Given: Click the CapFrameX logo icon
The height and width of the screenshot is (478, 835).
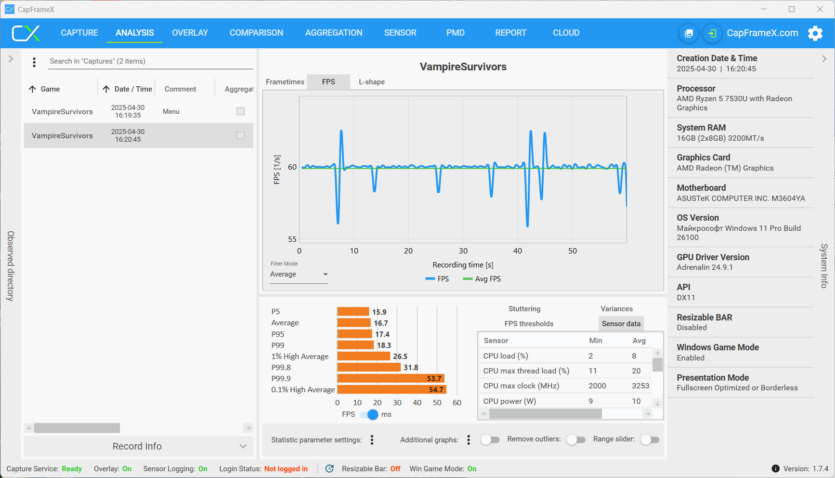Looking at the screenshot, I should (x=26, y=33).
